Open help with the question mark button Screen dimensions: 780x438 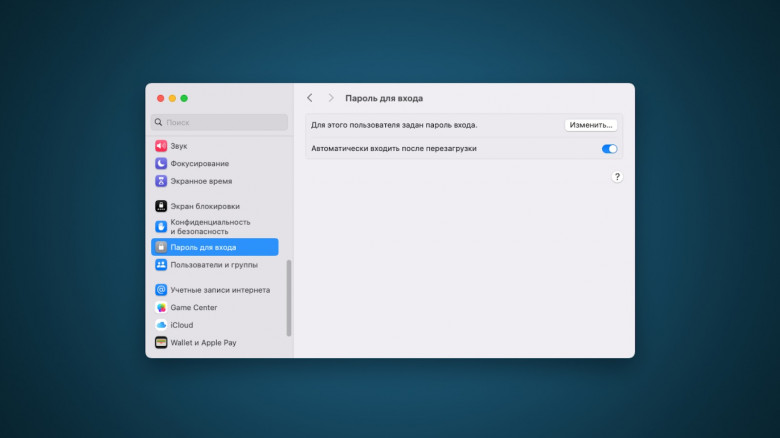click(617, 177)
